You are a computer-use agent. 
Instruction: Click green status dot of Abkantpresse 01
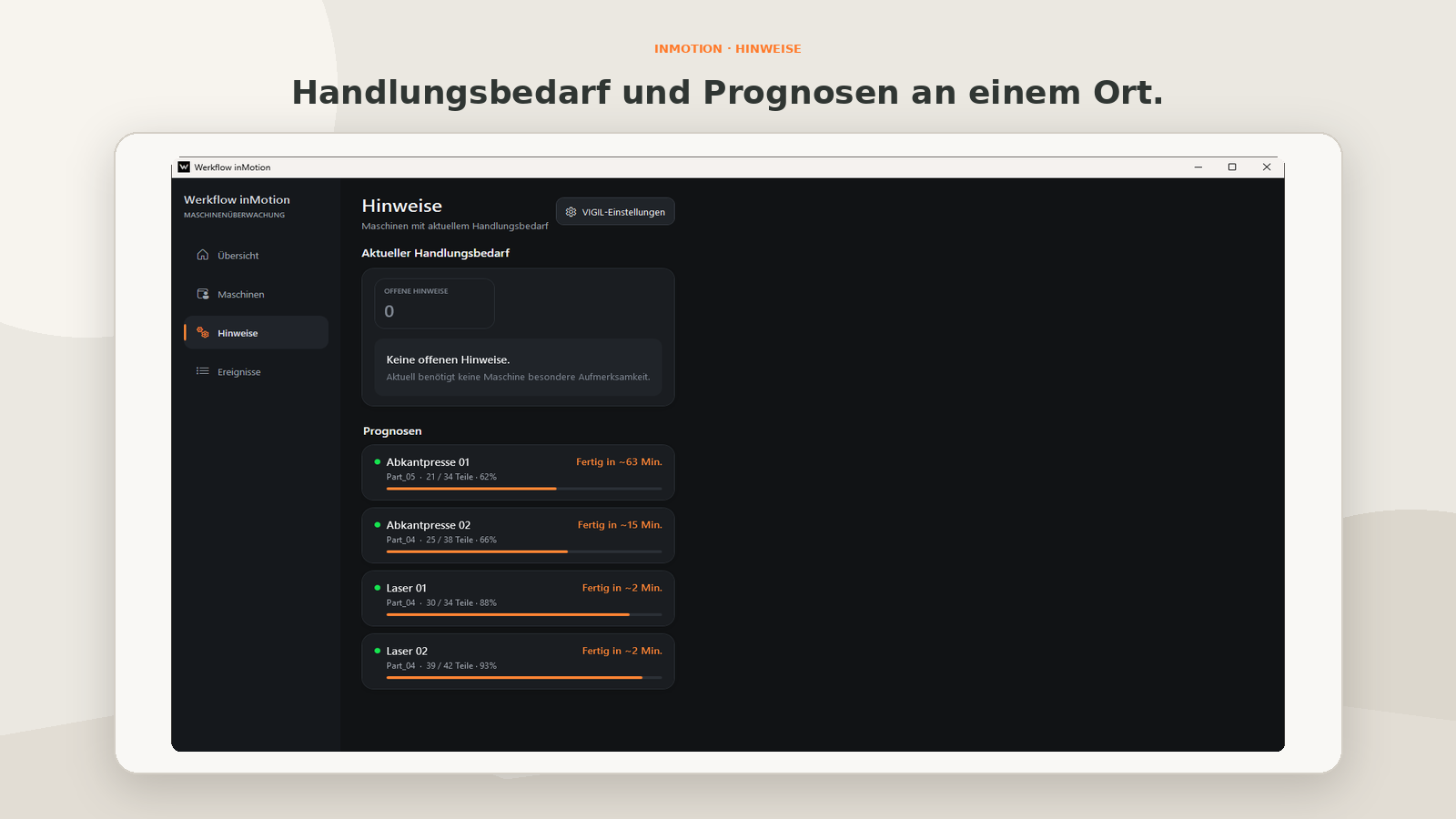(378, 462)
